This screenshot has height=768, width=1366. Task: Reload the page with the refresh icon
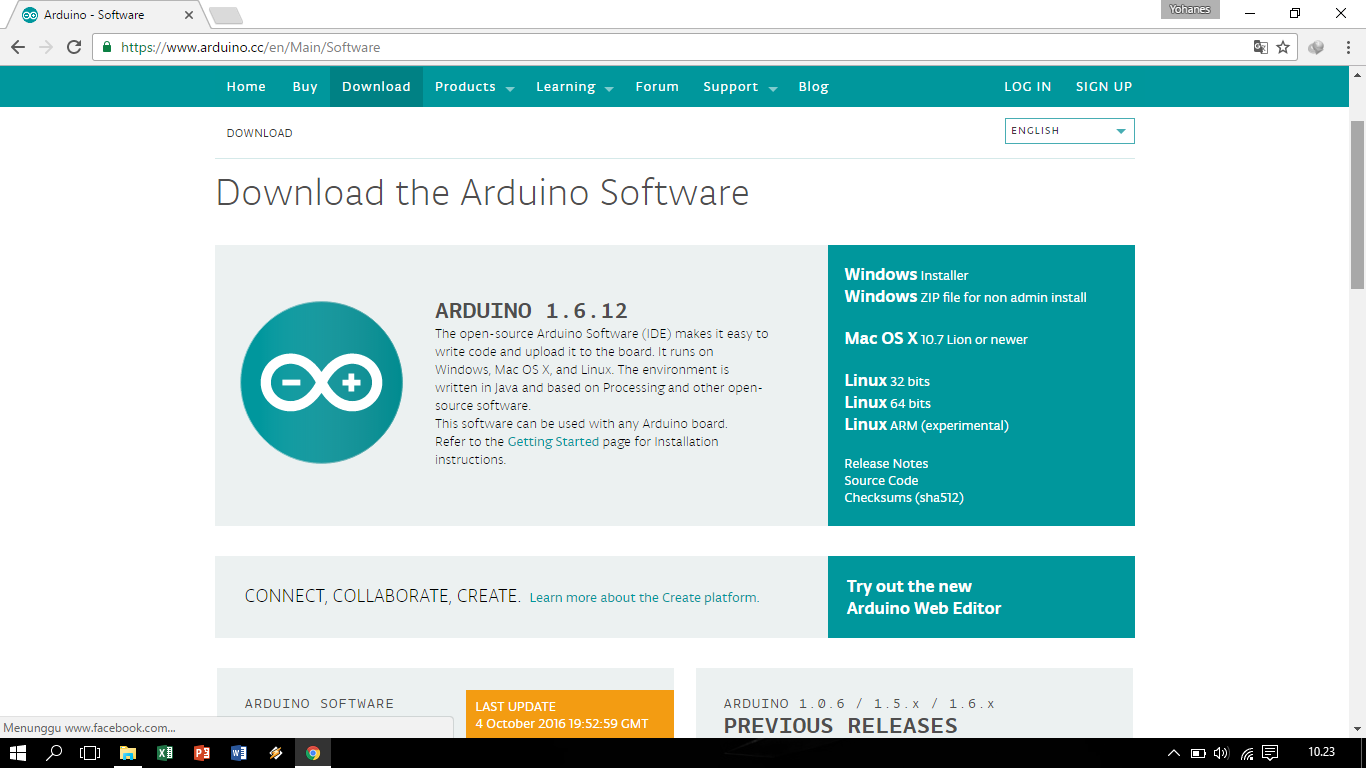click(x=71, y=47)
